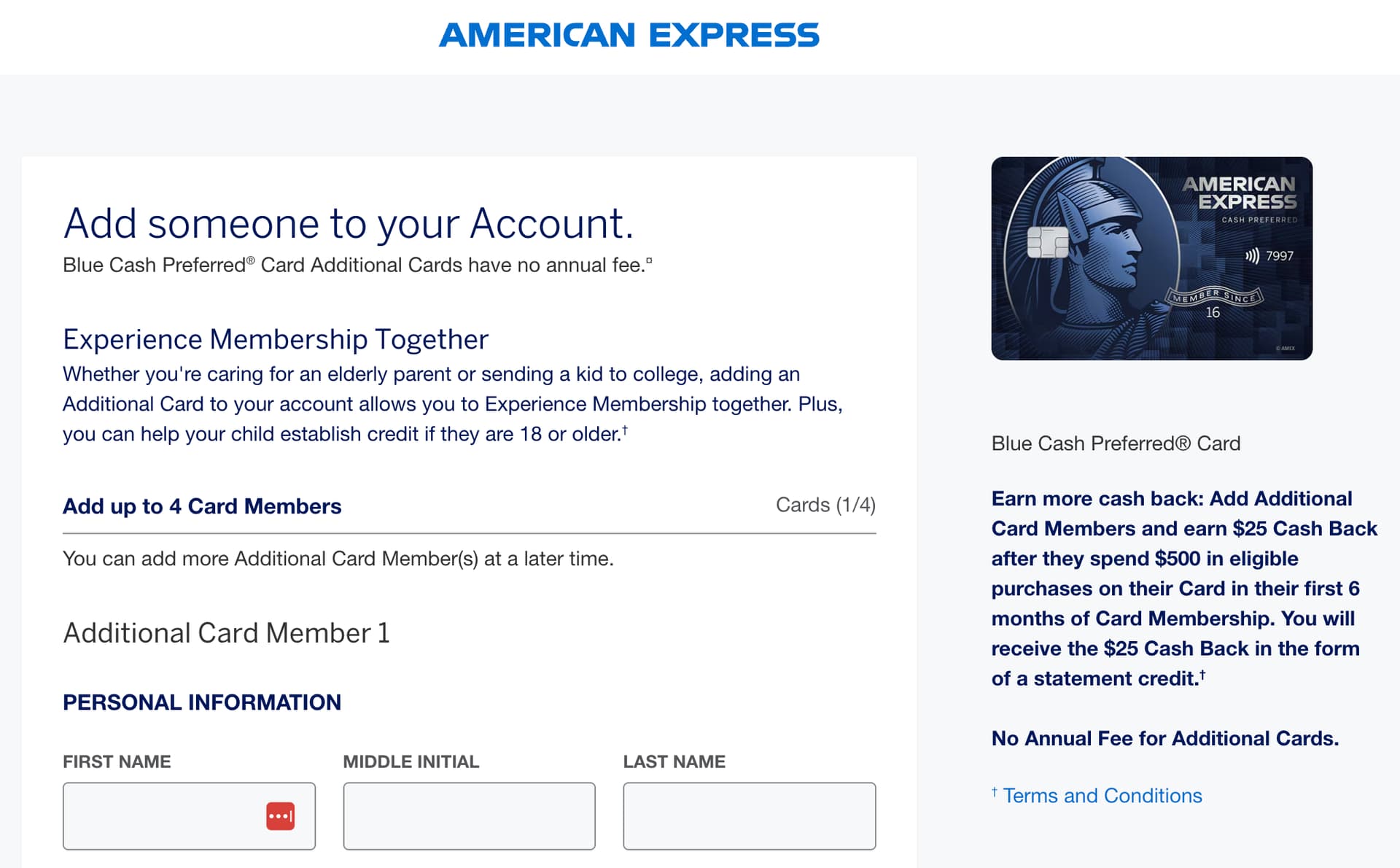The height and width of the screenshot is (868, 1400).
Task: Click the footnote symbol after 'no annual fee.'
Action: pos(649,260)
